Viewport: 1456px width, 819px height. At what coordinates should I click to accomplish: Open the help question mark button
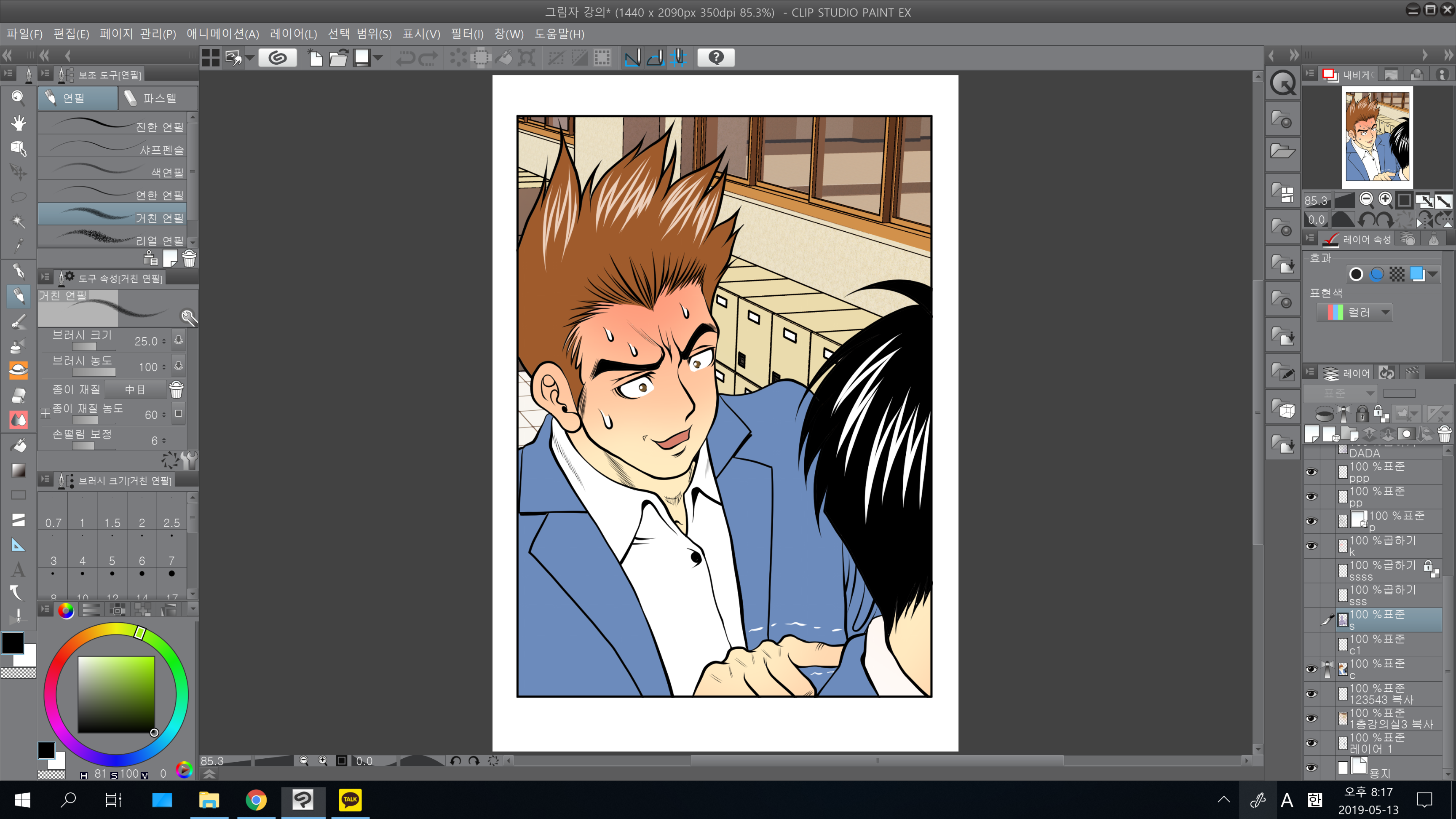[715, 58]
